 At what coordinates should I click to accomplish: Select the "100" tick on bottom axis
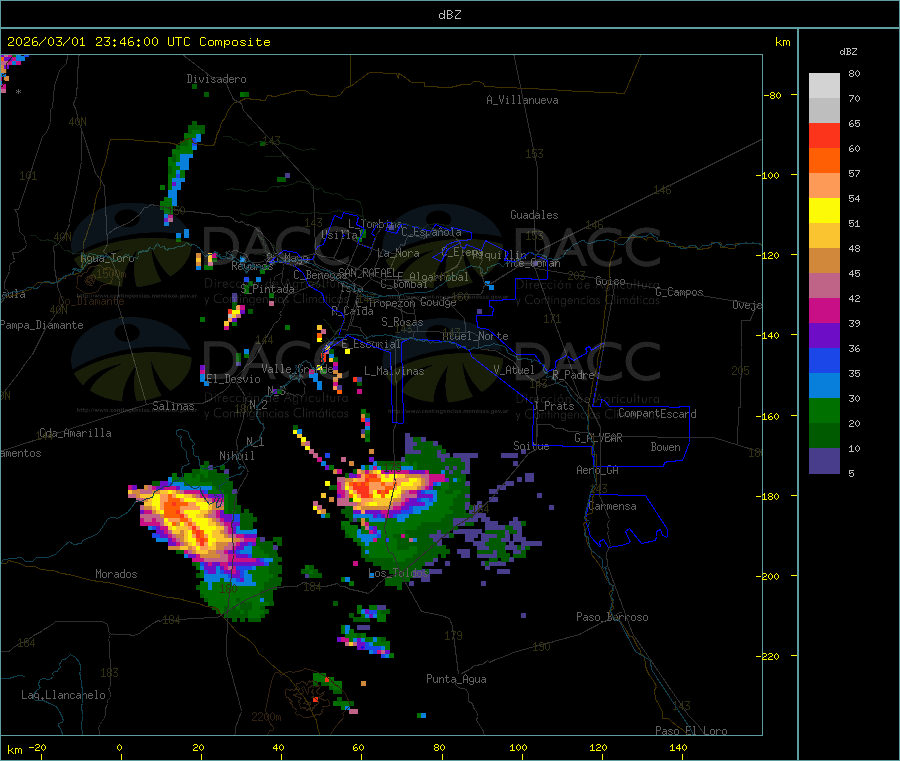[519, 747]
